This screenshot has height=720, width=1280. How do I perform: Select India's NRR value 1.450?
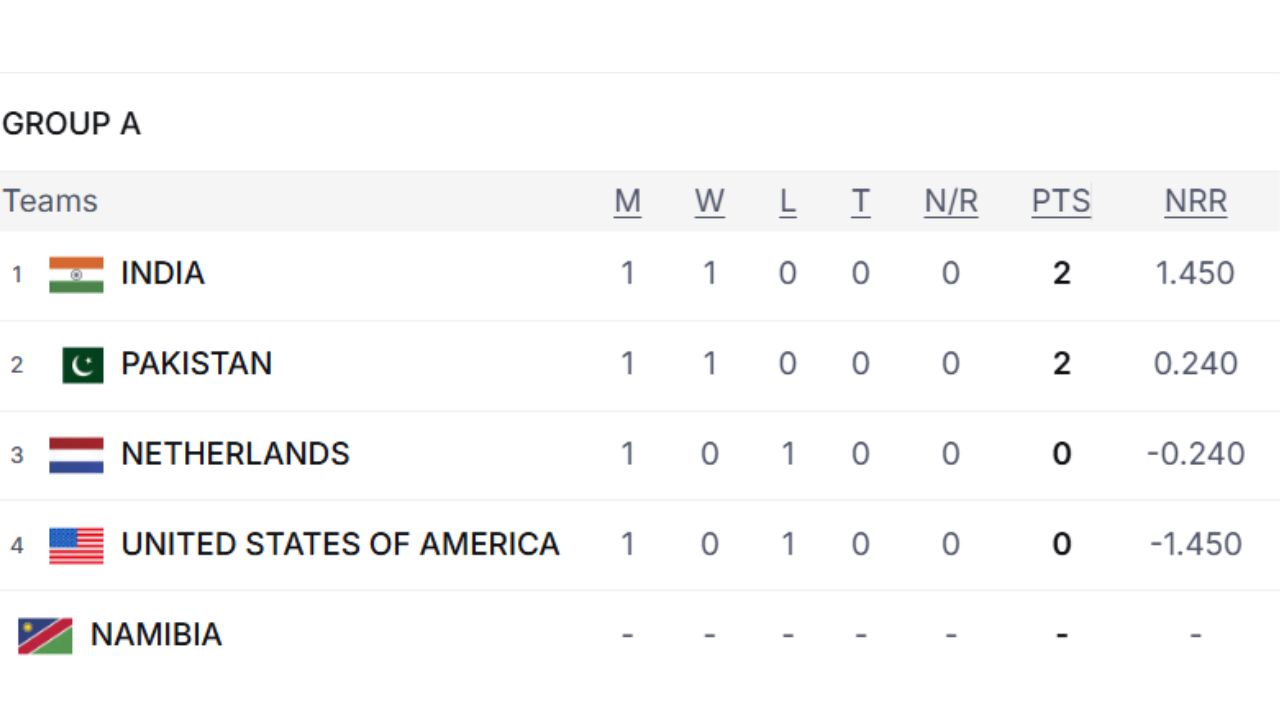click(x=1195, y=273)
